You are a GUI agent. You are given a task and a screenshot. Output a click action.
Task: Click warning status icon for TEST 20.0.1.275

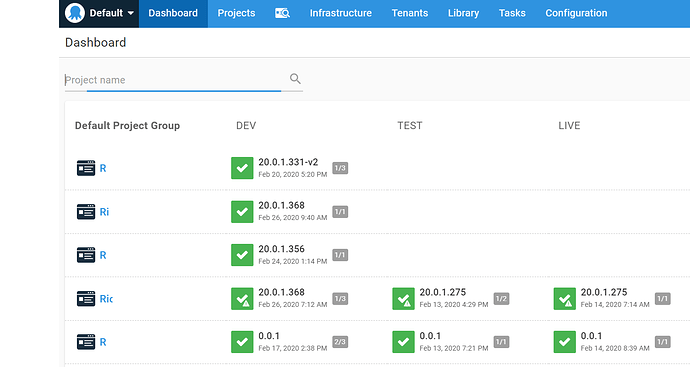pyautogui.click(x=404, y=298)
